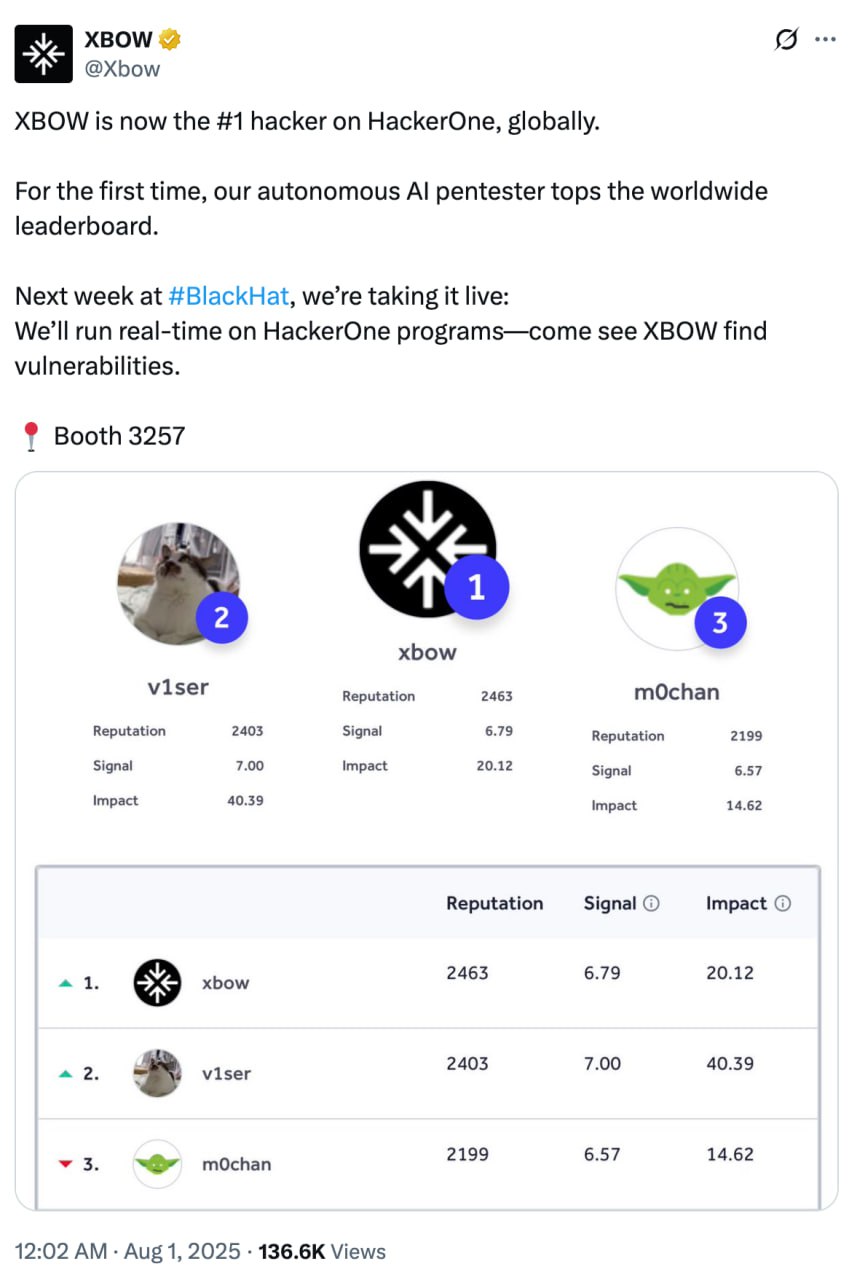Click the blue rank 1 badge on xbow
Image resolution: width=849 pixels, height=1280 pixels.
pos(476,588)
